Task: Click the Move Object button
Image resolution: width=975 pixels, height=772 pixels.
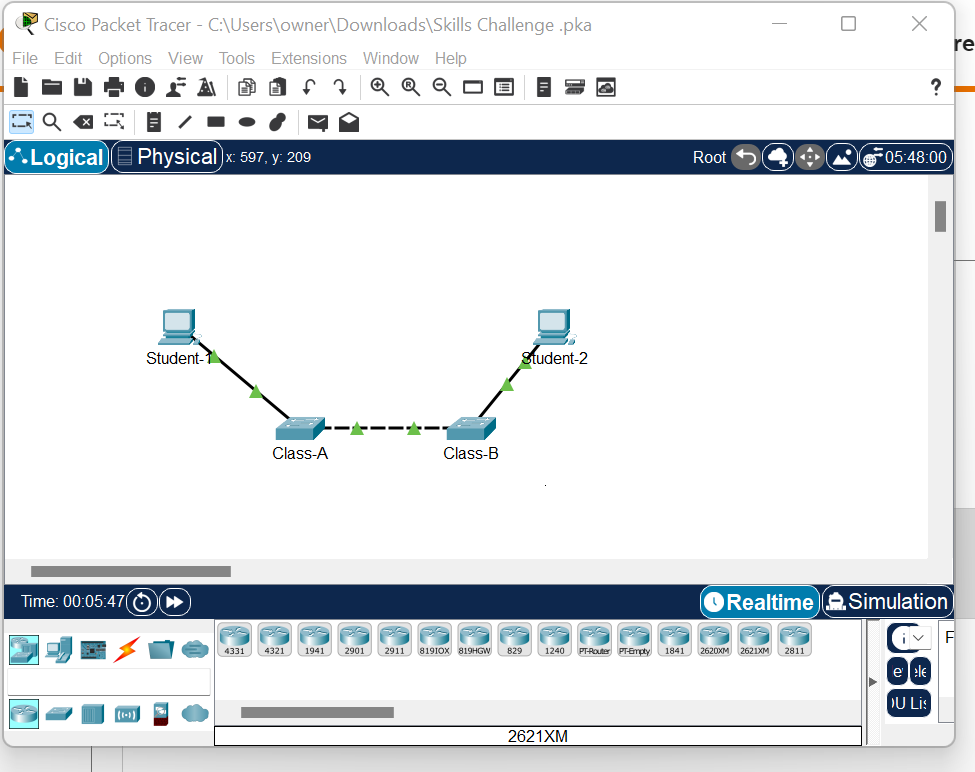Action: point(810,157)
